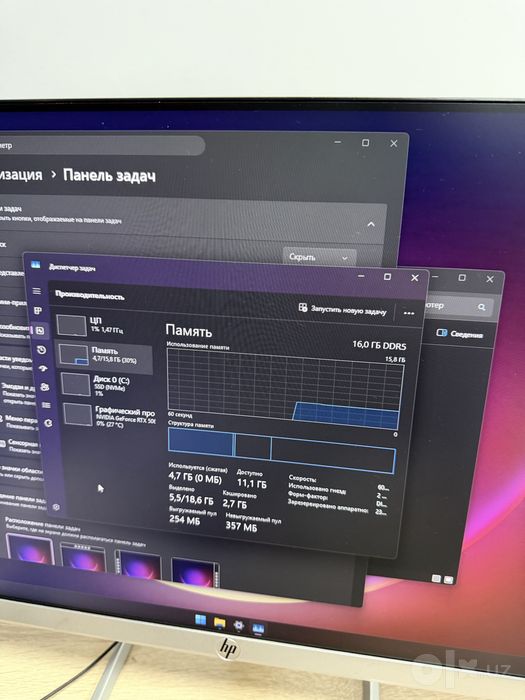Open Task Manager hamburger navigation menu
The width and height of the screenshot is (525, 700).
tap(37, 291)
